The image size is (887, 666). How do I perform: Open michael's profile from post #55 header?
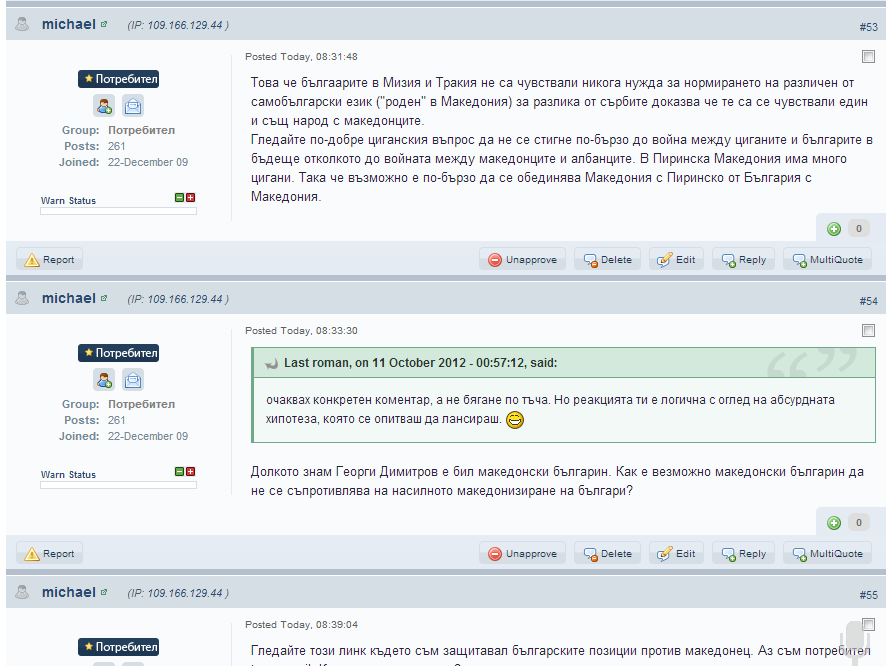(x=68, y=592)
